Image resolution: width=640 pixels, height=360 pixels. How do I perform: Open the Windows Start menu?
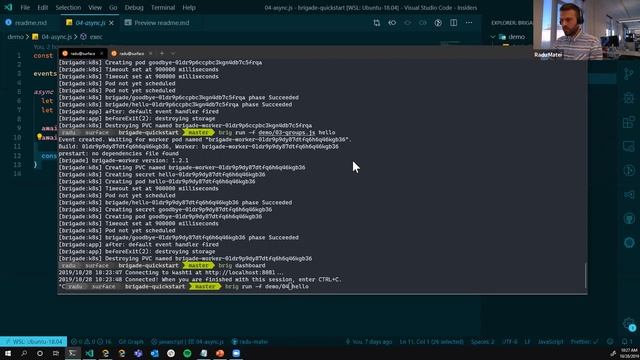tap(8, 353)
